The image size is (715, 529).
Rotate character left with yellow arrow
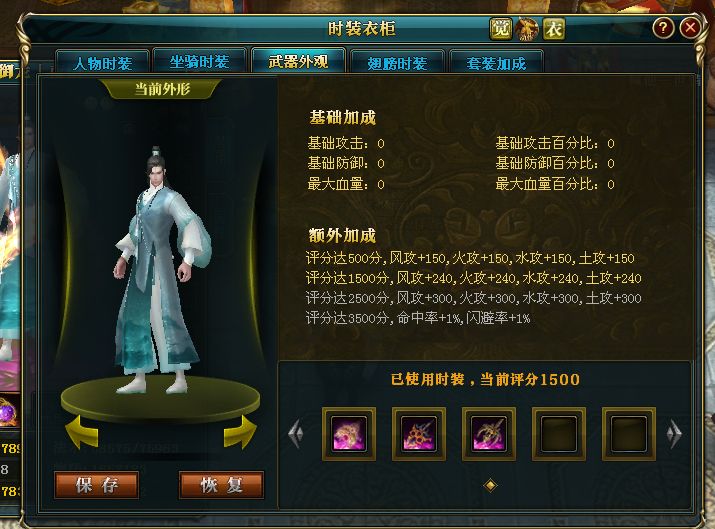(81, 431)
